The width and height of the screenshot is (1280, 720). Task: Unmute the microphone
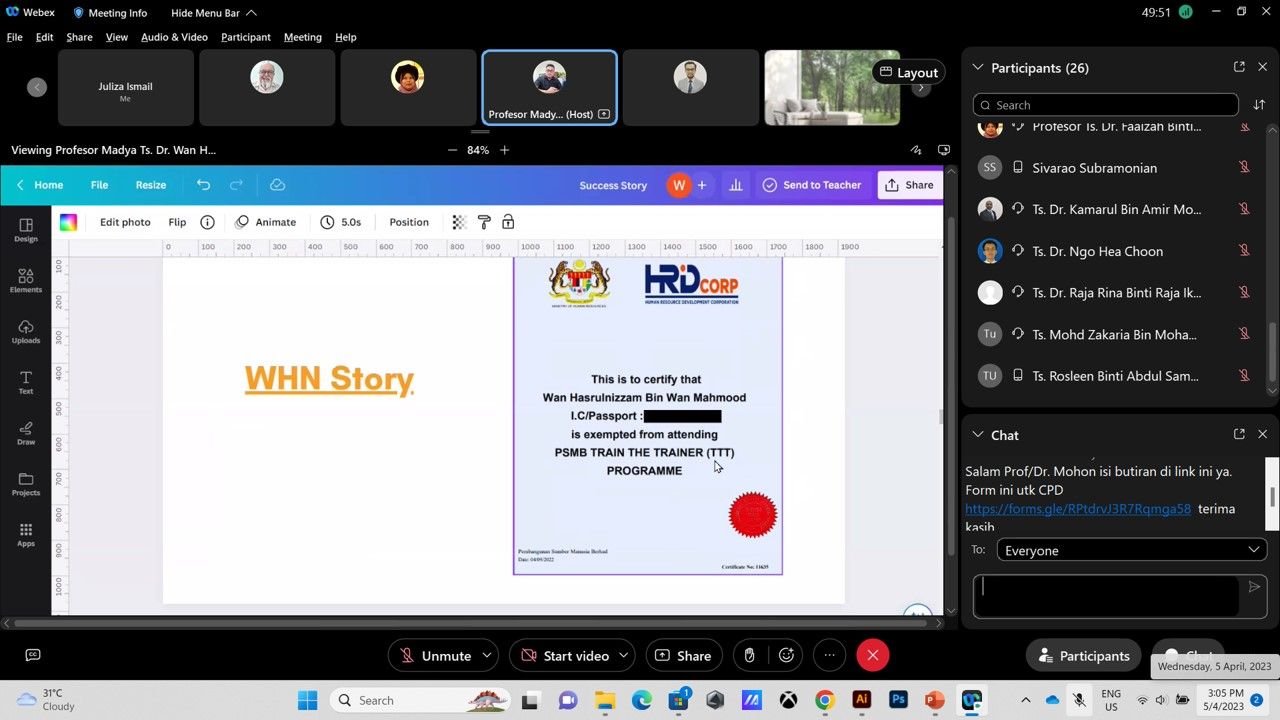coord(434,656)
